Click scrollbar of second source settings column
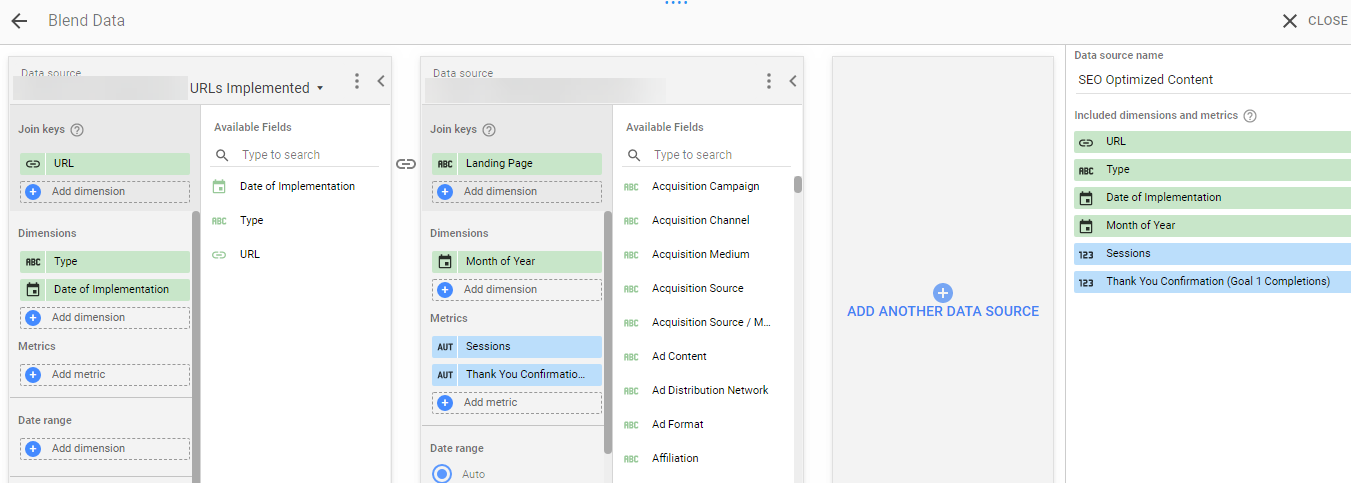Viewport: 1351px width, 483px height. point(608,332)
